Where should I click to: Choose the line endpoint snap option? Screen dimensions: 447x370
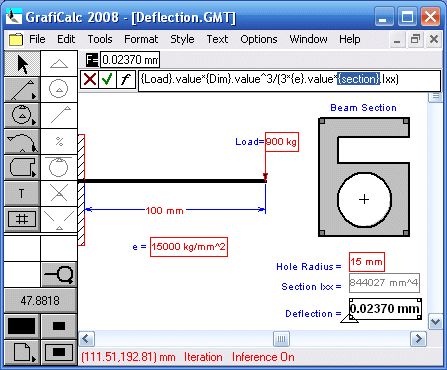59,115
